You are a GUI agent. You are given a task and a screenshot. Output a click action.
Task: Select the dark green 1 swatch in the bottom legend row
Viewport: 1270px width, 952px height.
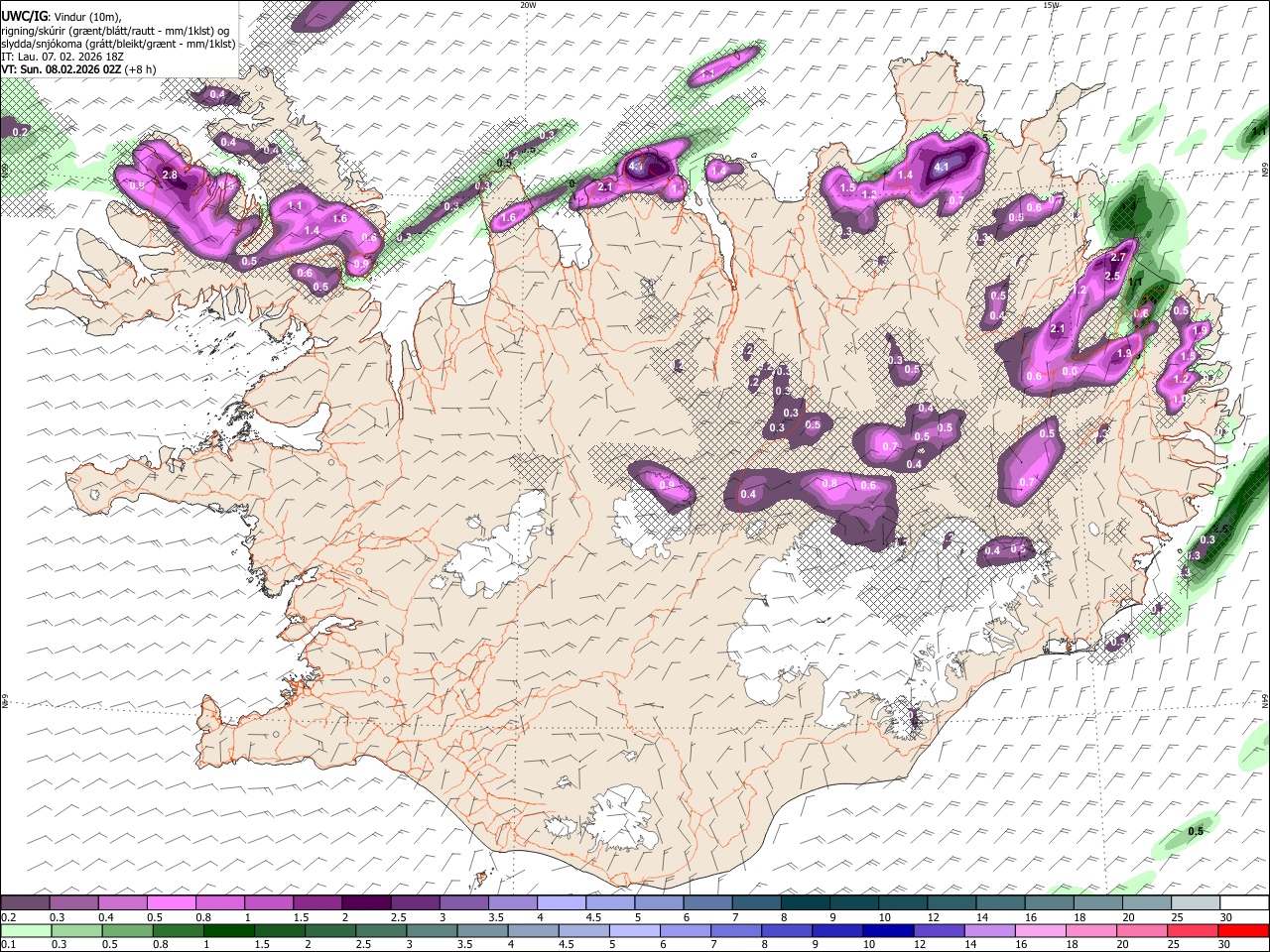(x=228, y=930)
